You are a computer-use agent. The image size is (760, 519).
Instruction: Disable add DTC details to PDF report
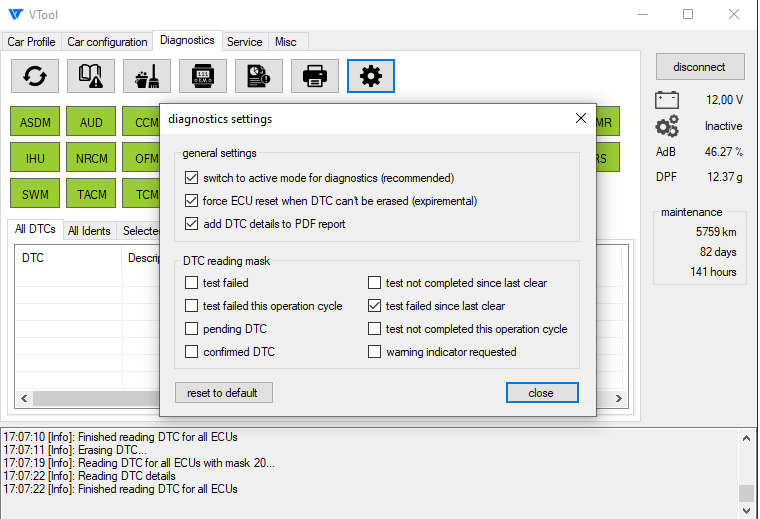192,224
